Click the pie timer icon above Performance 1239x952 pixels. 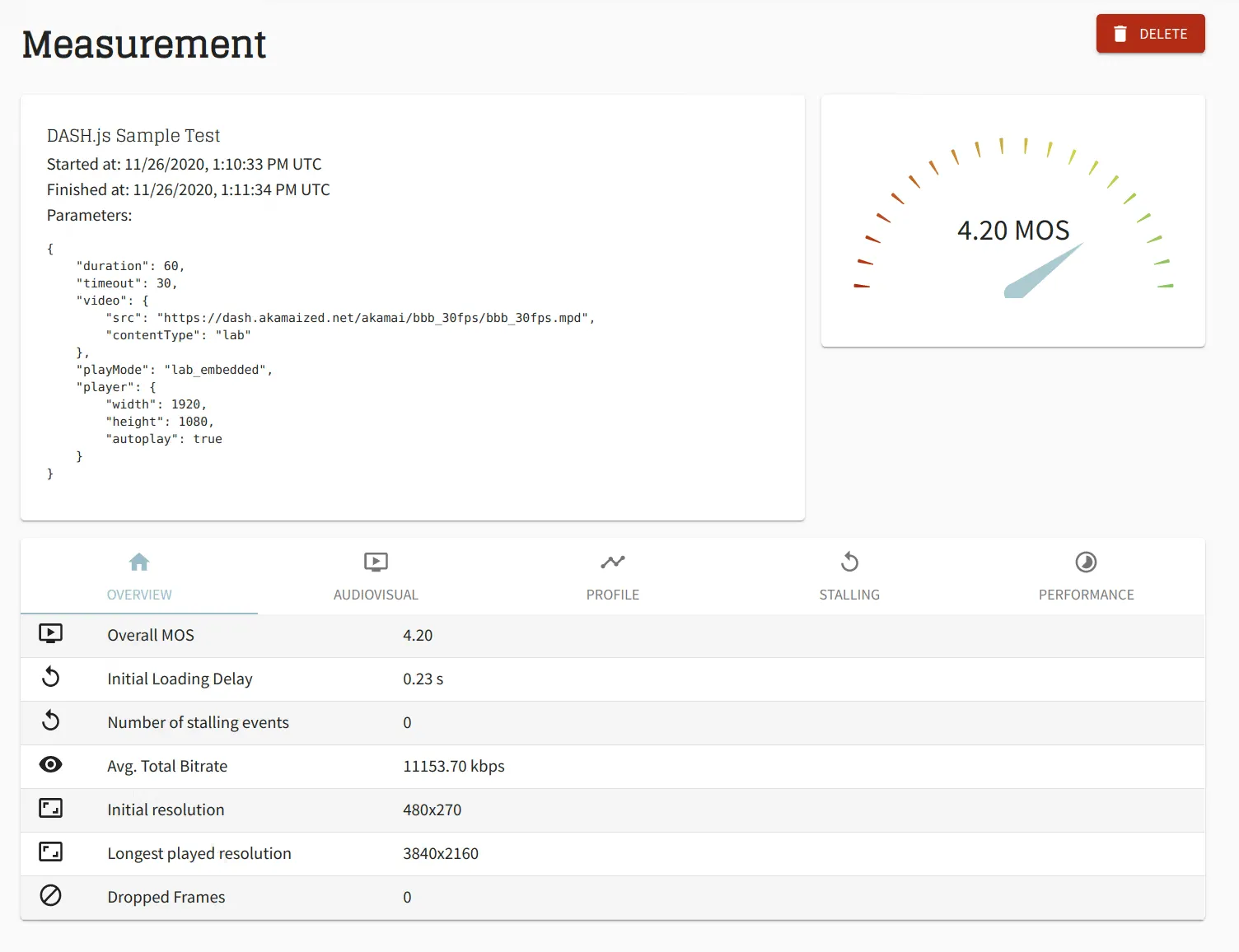coord(1087,562)
